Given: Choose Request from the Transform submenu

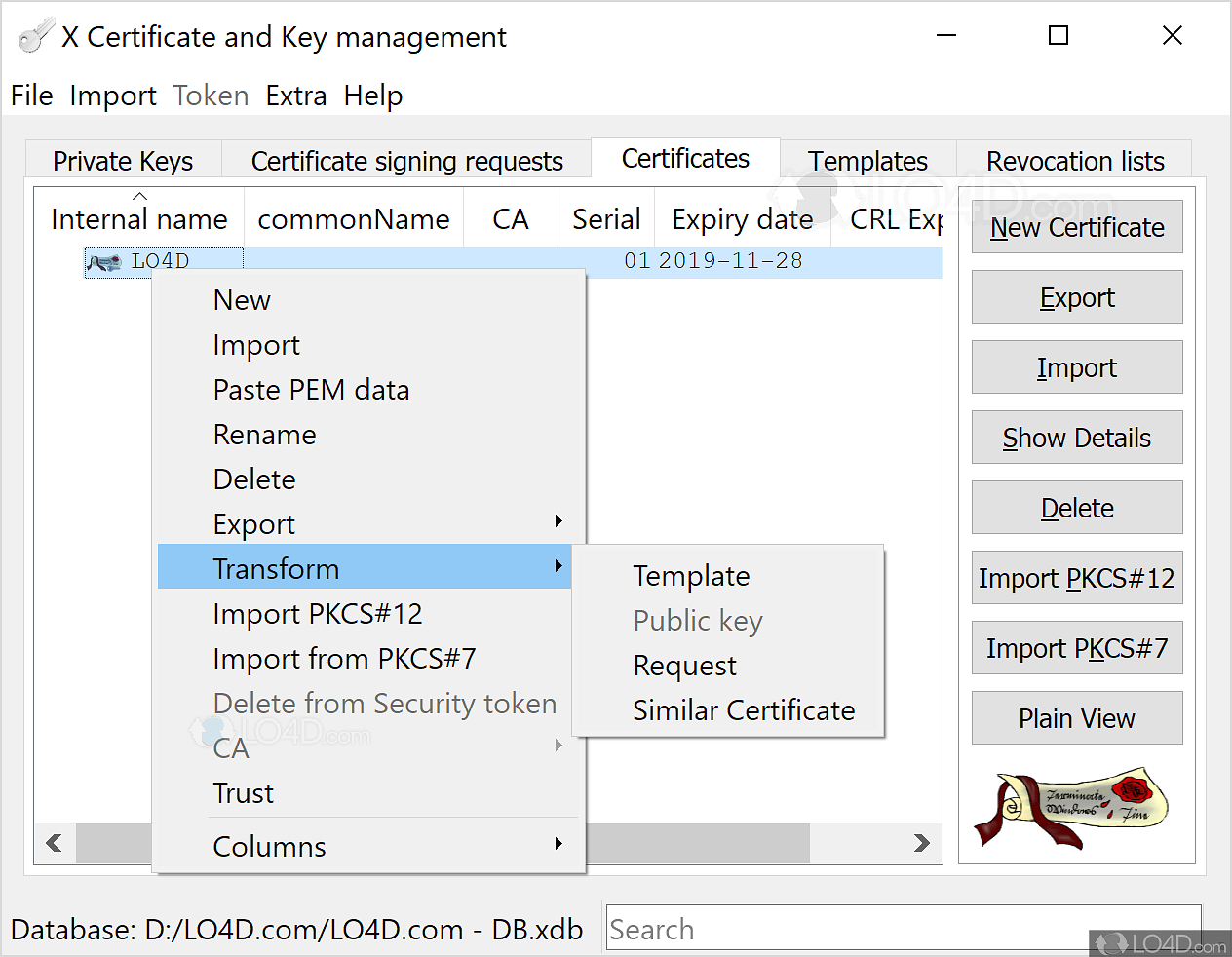Looking at the screenshot, I should click(684, 666).
